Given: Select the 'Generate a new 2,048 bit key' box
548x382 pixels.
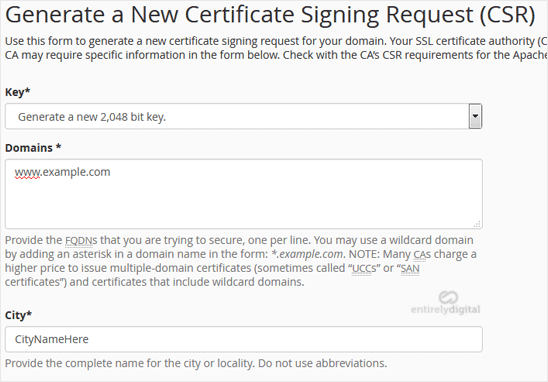Looking at the screenshot, I should pos(244,116).
